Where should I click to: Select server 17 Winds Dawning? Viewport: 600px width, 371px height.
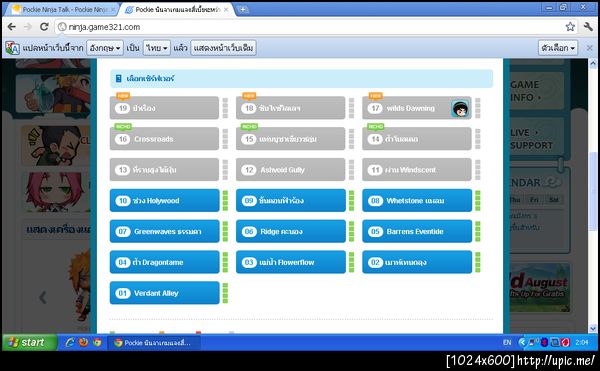tap(417, 108)
